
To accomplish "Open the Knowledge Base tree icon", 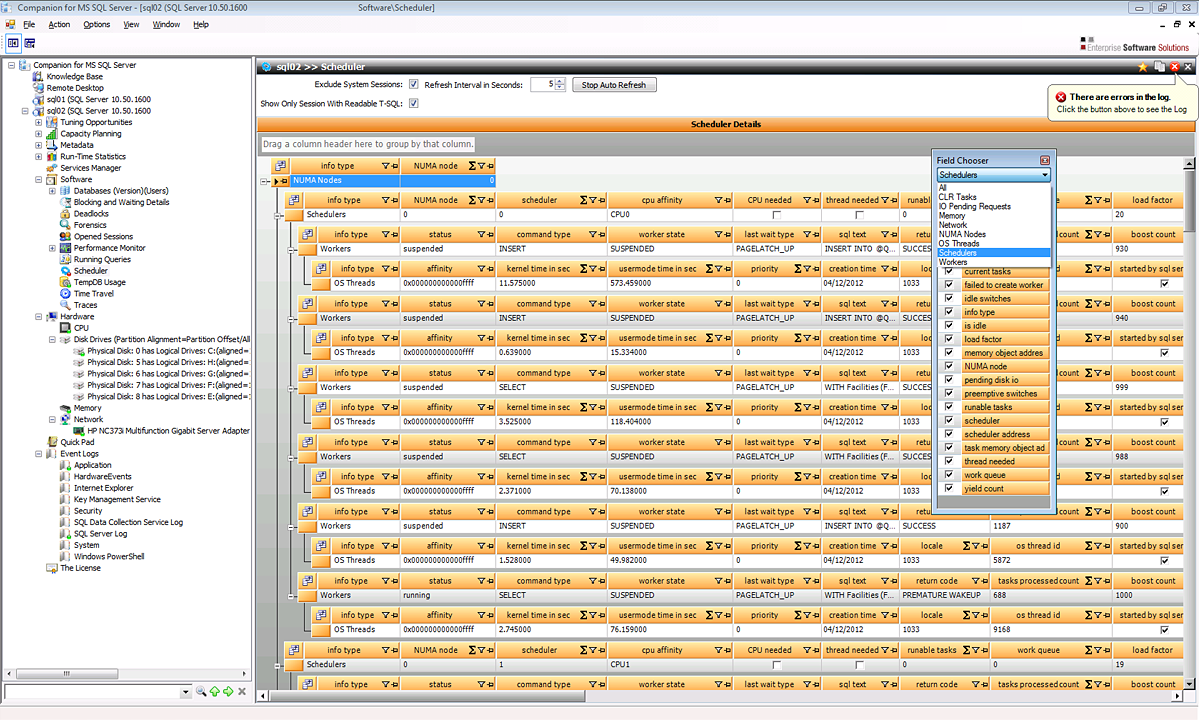I will pyautogui.click(x=37, y=76).
